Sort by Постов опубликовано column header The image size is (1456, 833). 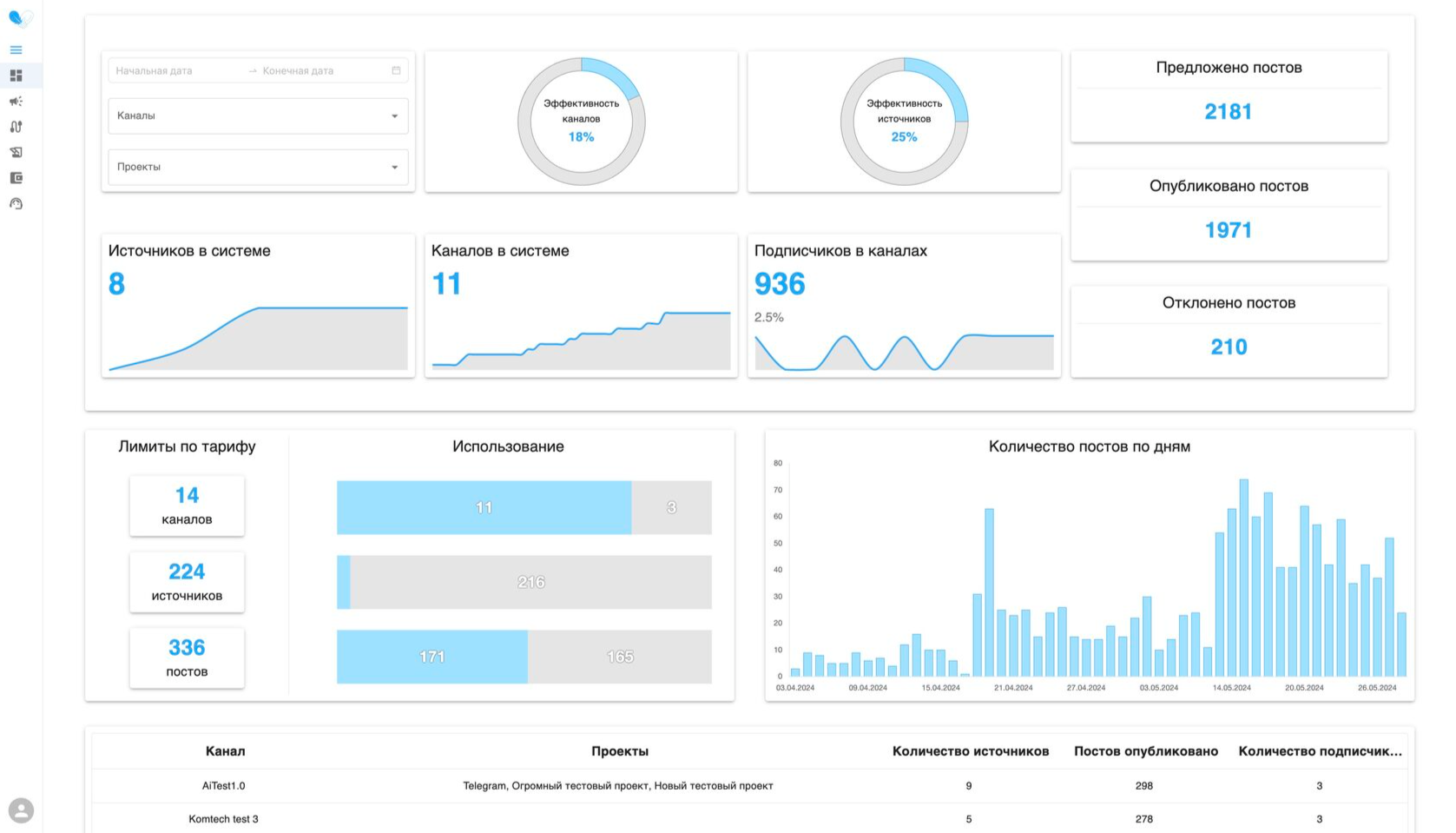(x=1145, y=751)
